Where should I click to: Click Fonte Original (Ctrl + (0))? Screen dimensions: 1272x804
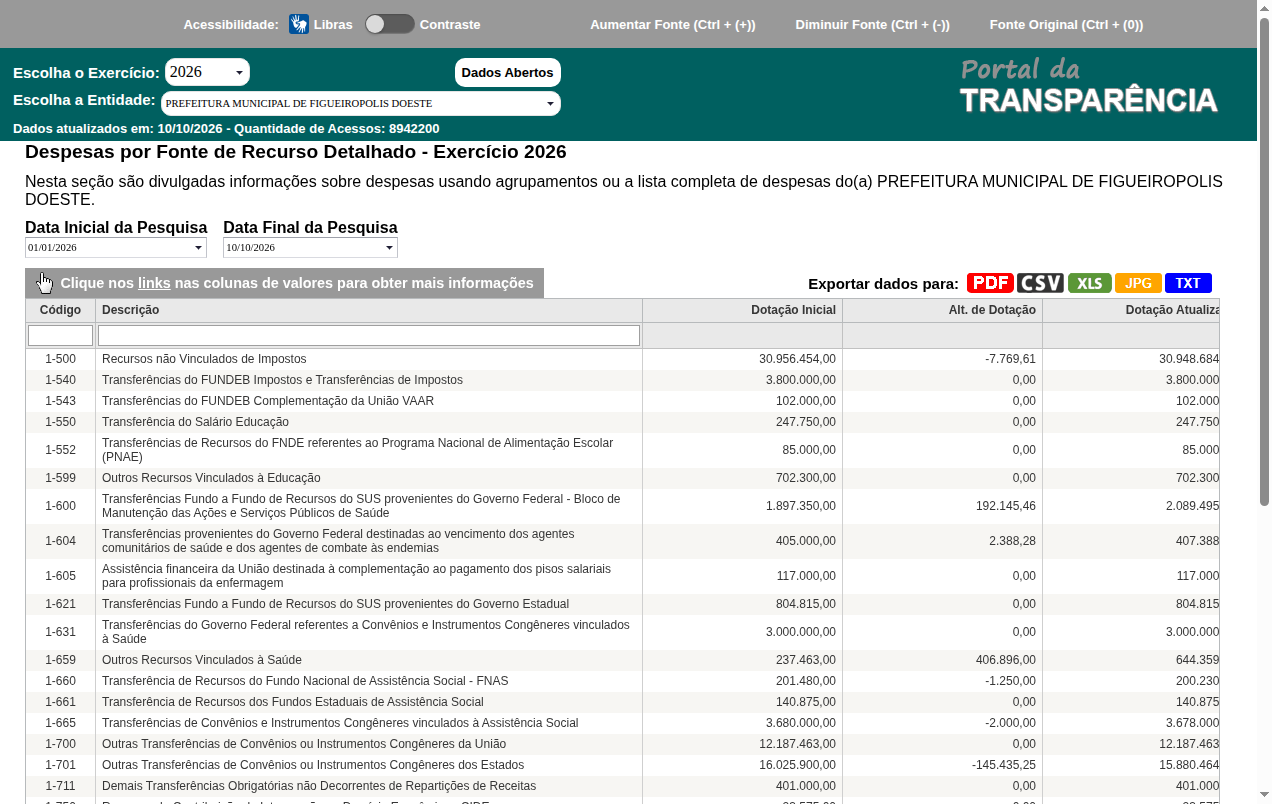pyautogui.click(x=1066, y=24)
